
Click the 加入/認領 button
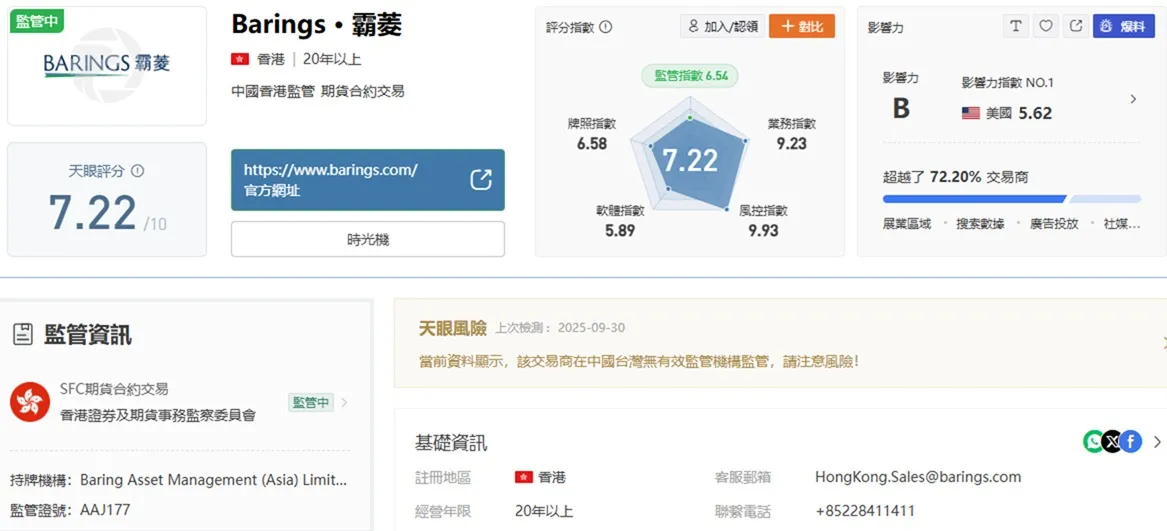click(x=723, y=27)
